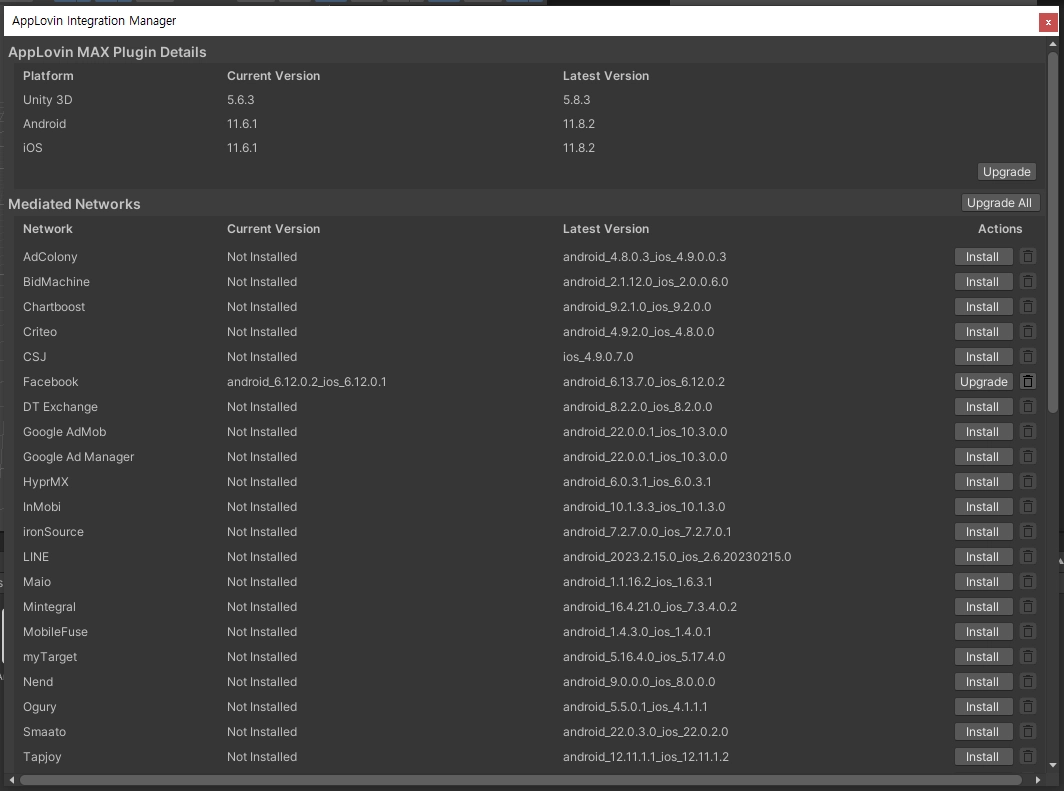Image resolution: width=1064 pixels, height=791 pixels.
Task: Click the trash icon in Maio row
Action: [1027, 582]
